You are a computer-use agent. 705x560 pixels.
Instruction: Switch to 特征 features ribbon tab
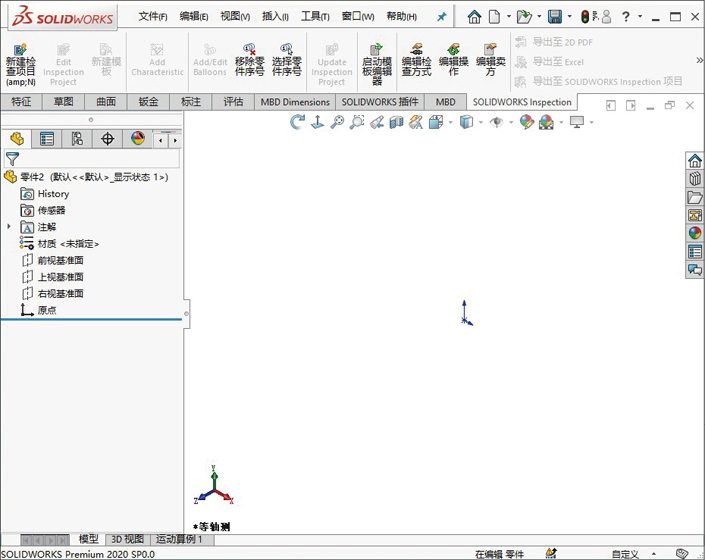[21, 102]
